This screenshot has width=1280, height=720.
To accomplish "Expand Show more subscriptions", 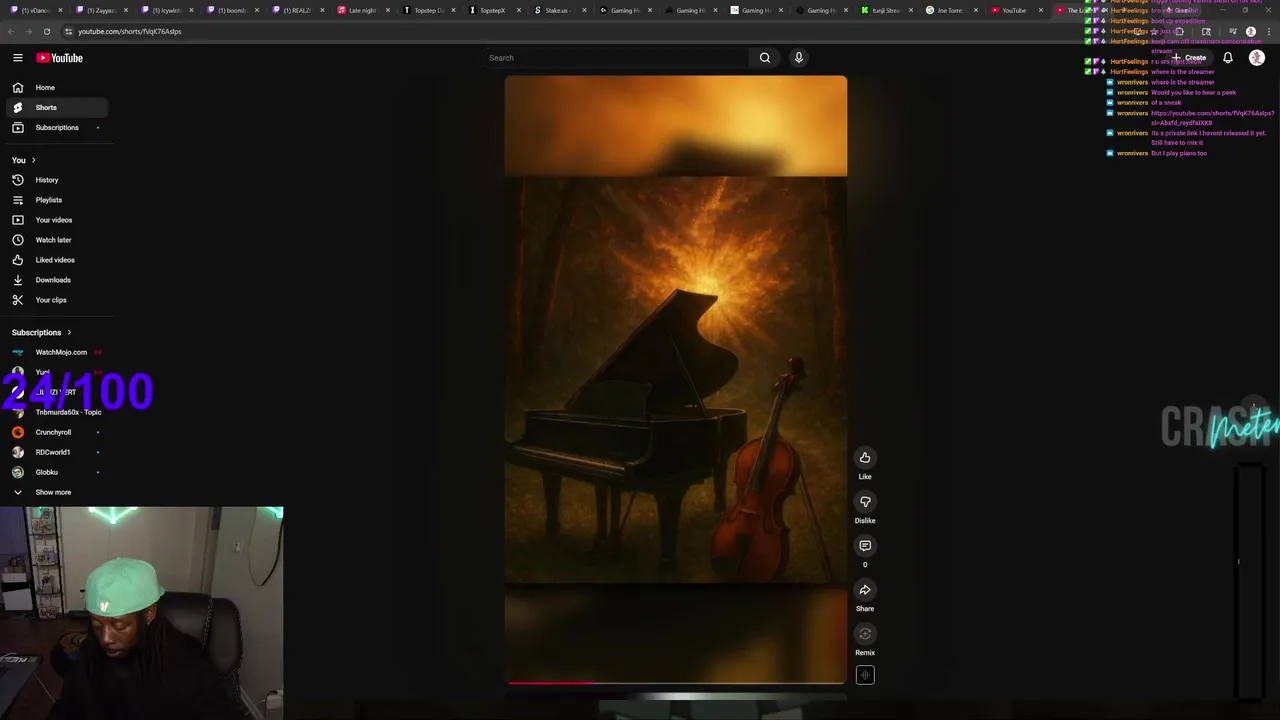I will pos(56,492).
